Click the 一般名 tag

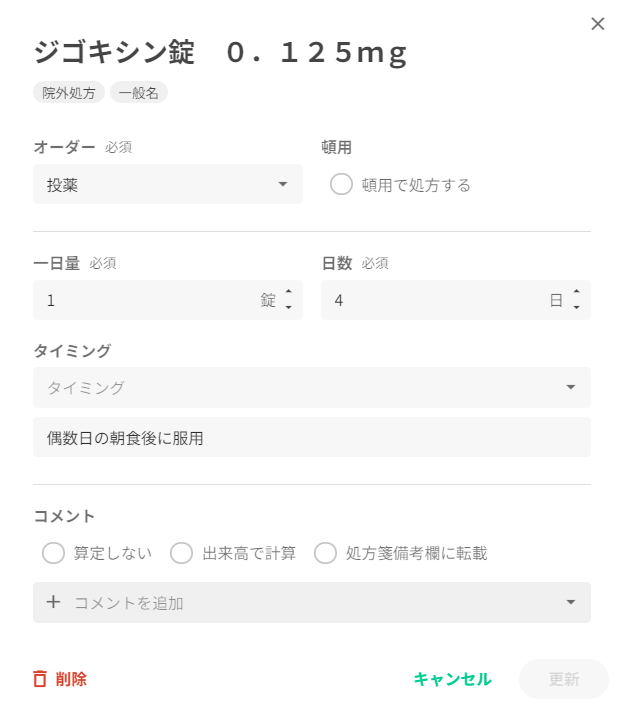(x=138, y=93)
